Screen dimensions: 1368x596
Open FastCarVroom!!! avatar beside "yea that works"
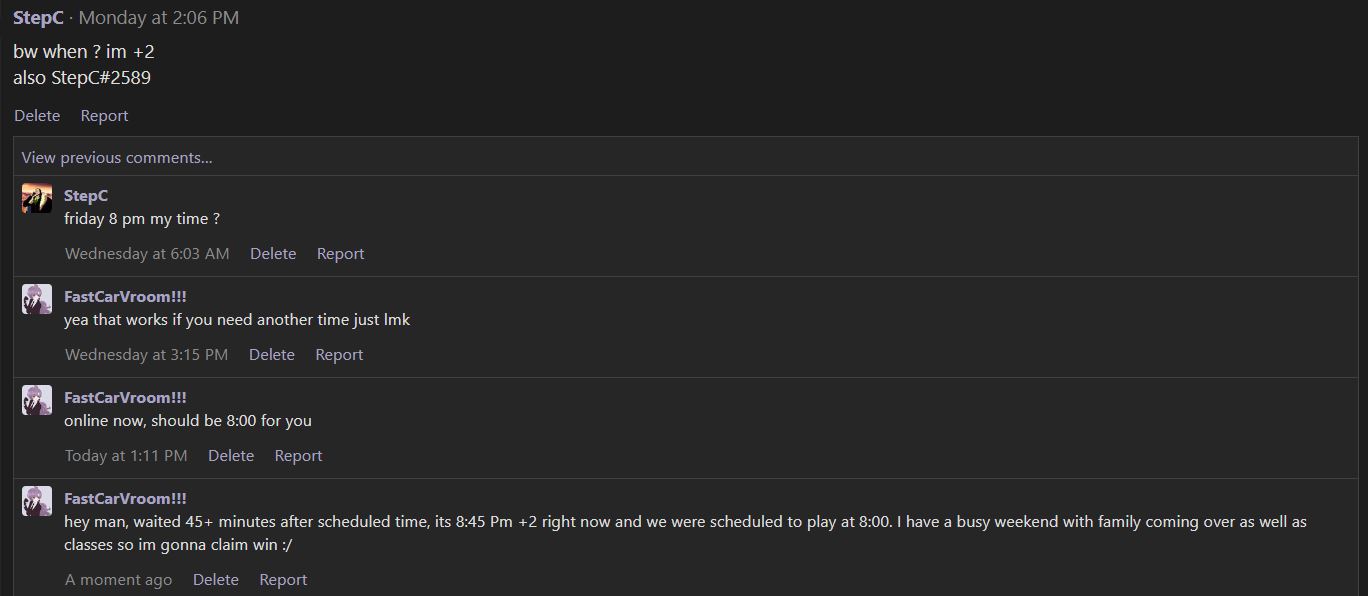coord(37,299)
